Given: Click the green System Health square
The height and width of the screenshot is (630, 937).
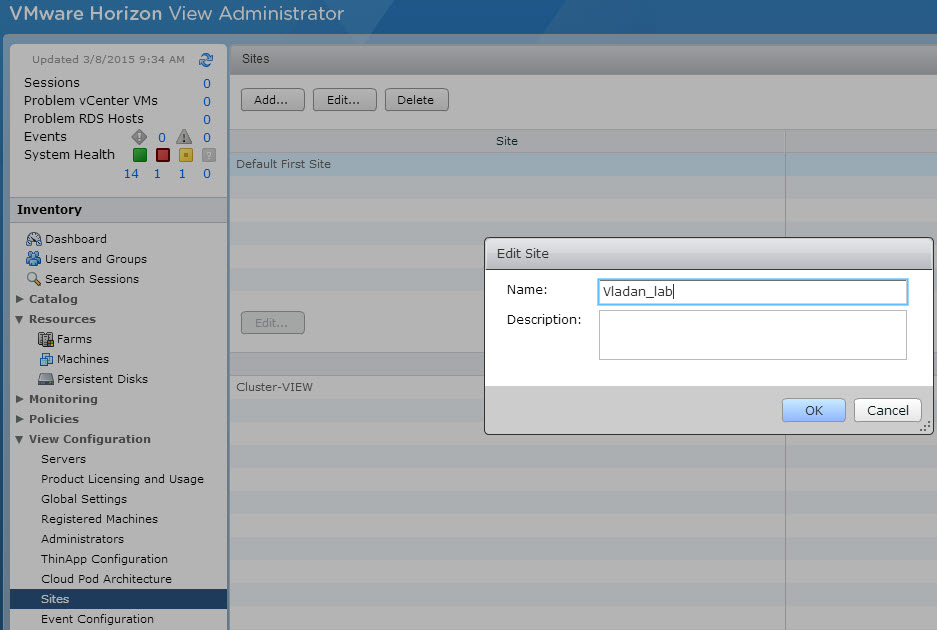Looking at the screenshot, I should click(x=140, y=155).
